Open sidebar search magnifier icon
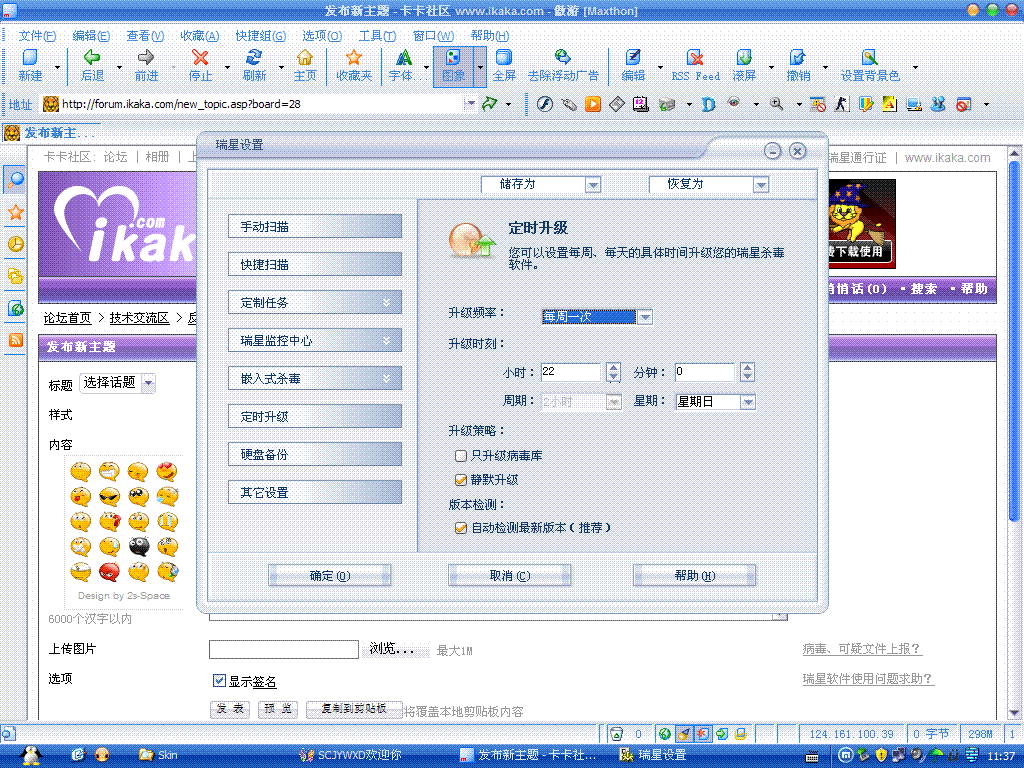Viewport: 1024px width, 768px height. 15,179
